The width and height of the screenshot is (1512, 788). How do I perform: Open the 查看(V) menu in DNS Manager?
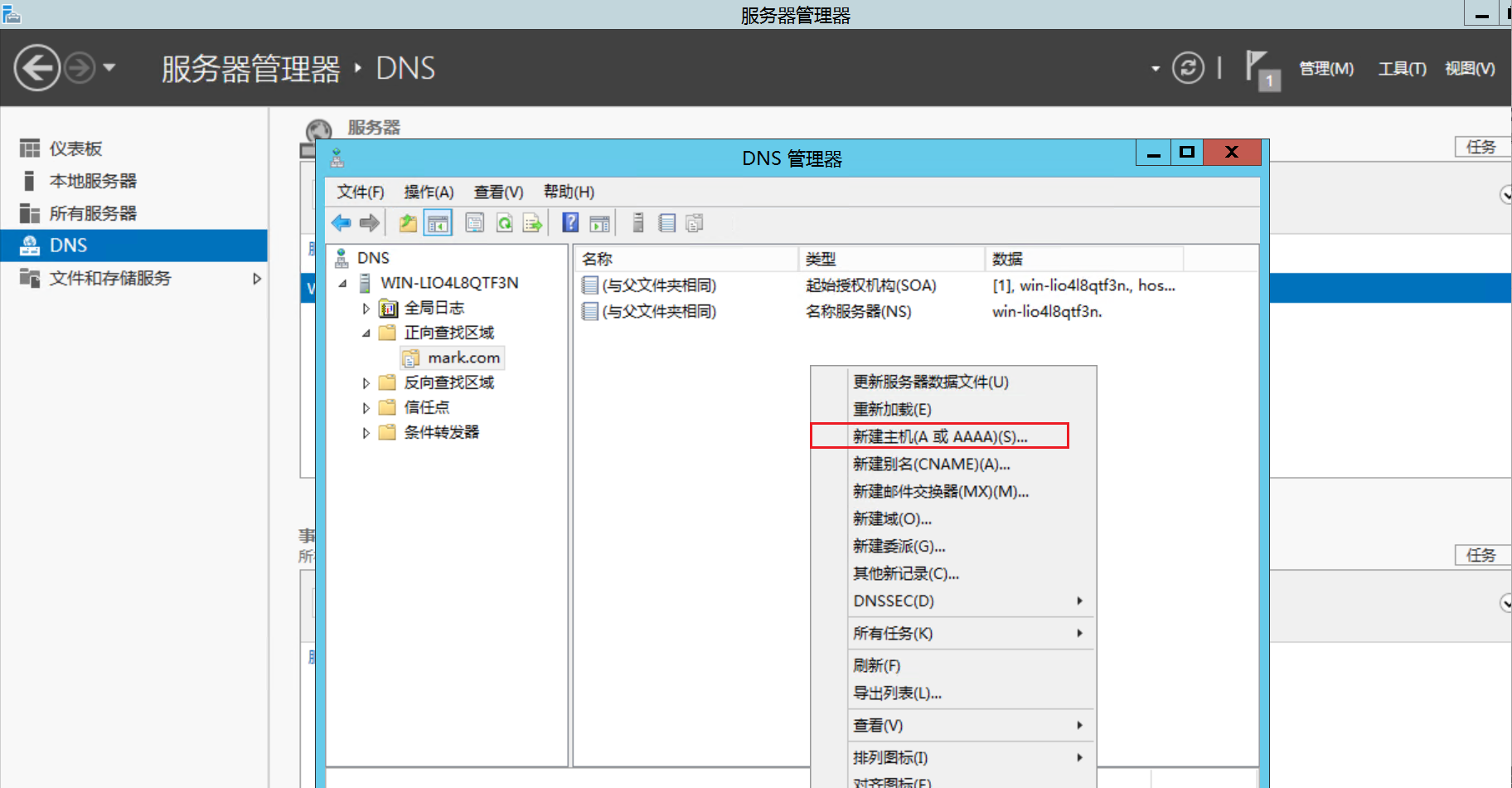coord(498,192)
